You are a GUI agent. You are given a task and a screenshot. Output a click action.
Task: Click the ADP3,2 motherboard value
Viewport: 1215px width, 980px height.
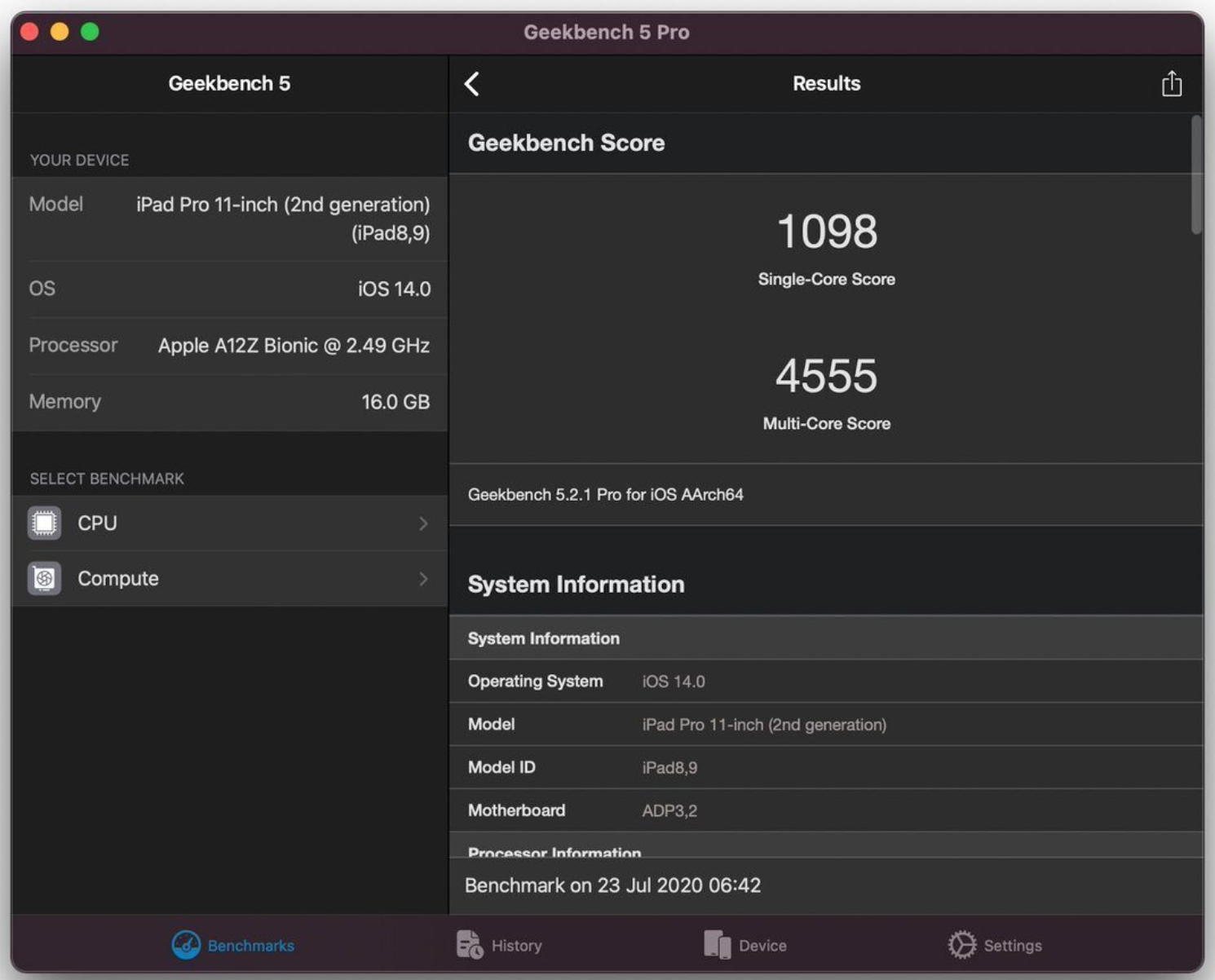coord(669,811)
